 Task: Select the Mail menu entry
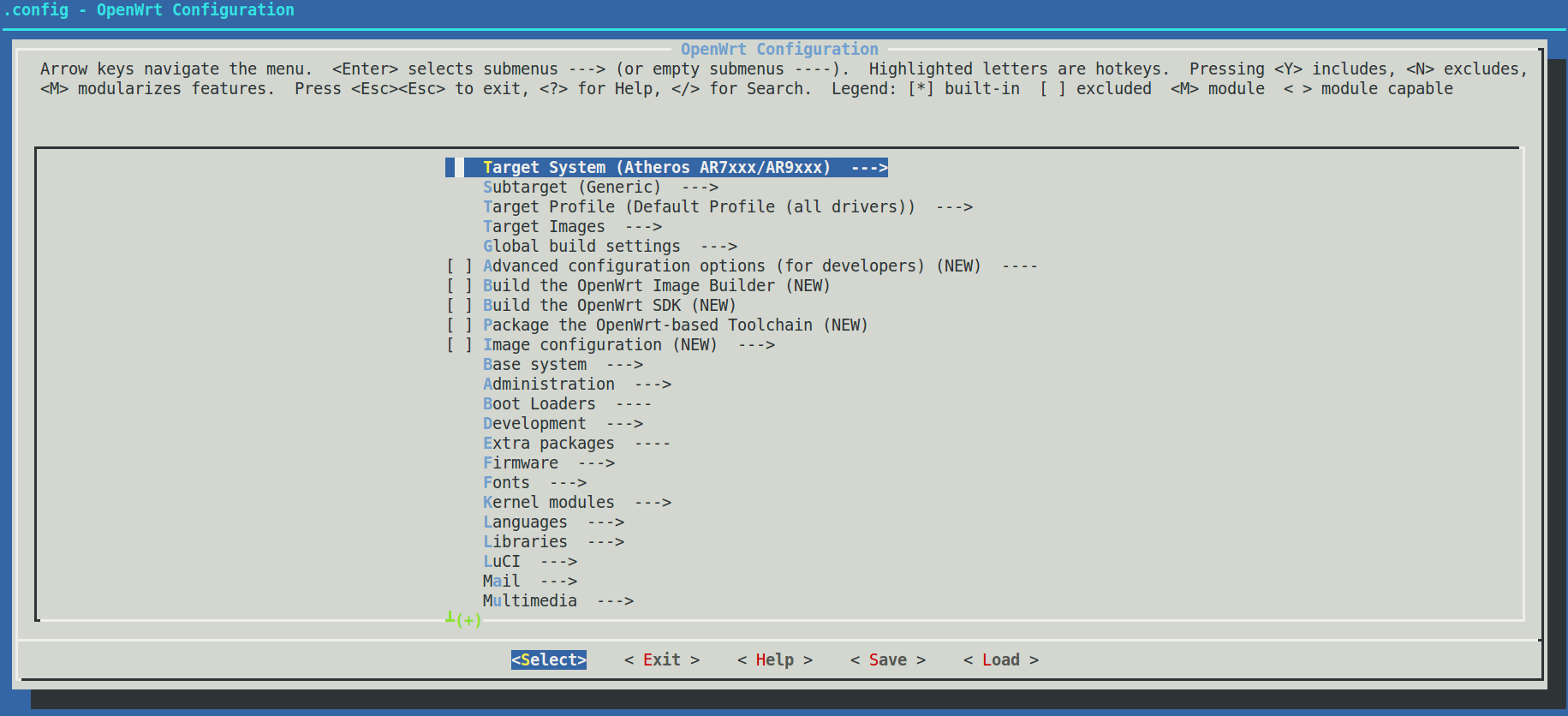(530, 582)
